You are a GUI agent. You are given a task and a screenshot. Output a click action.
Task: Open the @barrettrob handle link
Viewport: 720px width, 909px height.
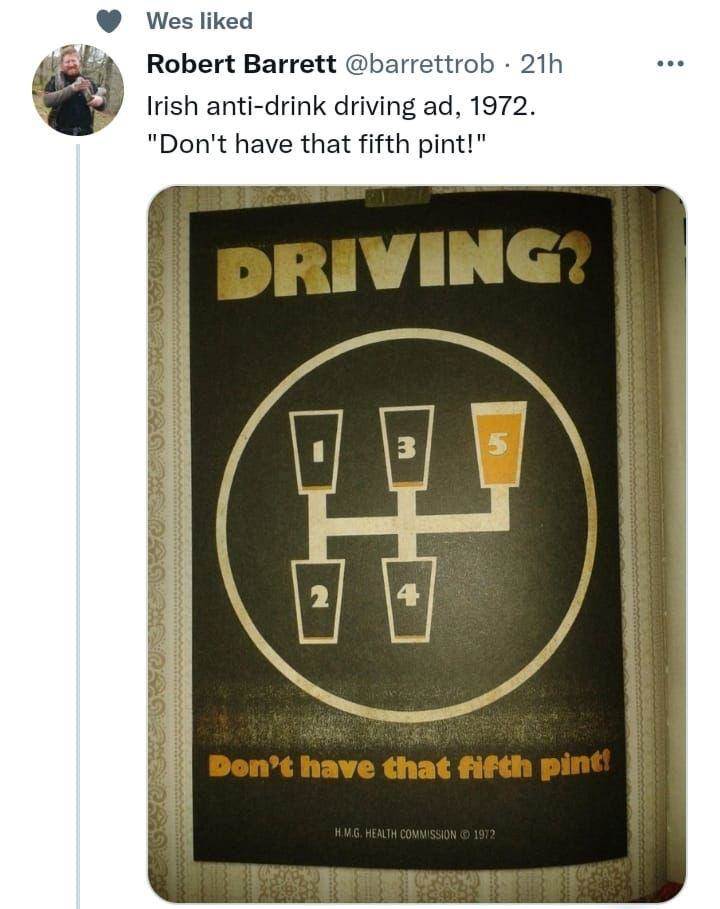point(419,64)
